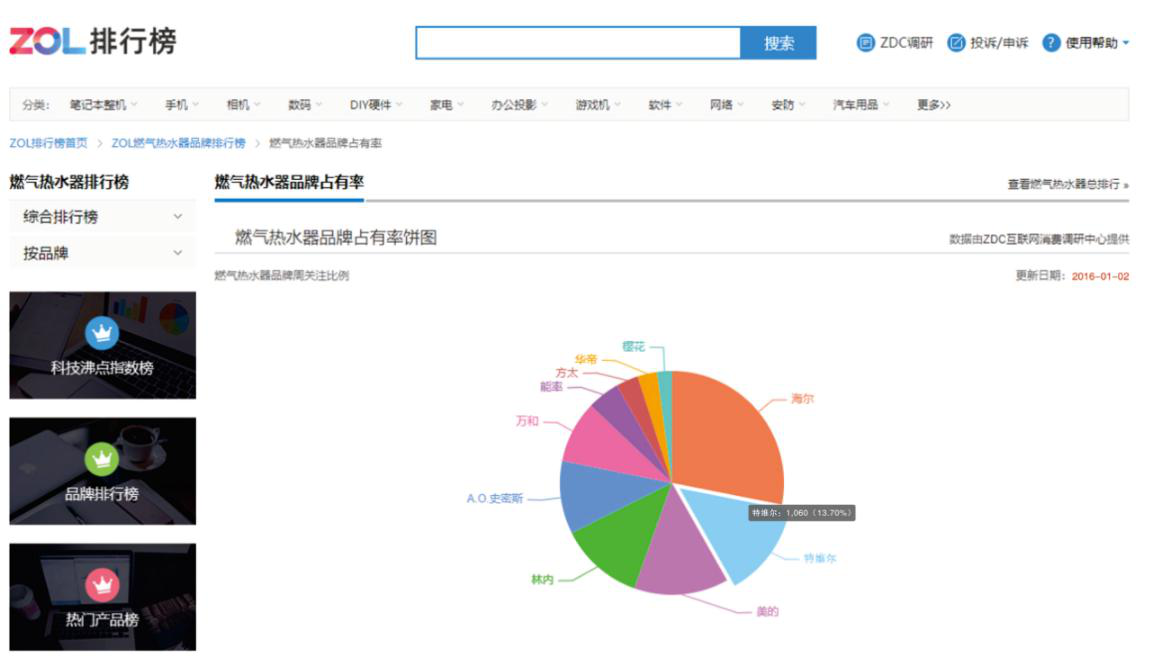This screenshot has width=1152, height=666.
Task: Select the 网络 category menu
Action: click(727, 105)
